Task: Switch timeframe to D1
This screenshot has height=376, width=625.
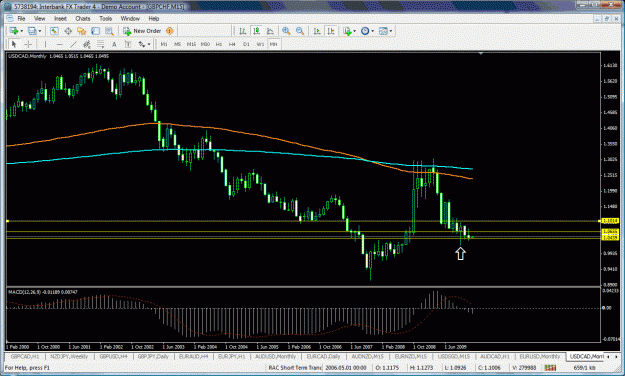Action: (x=246, y=44)
